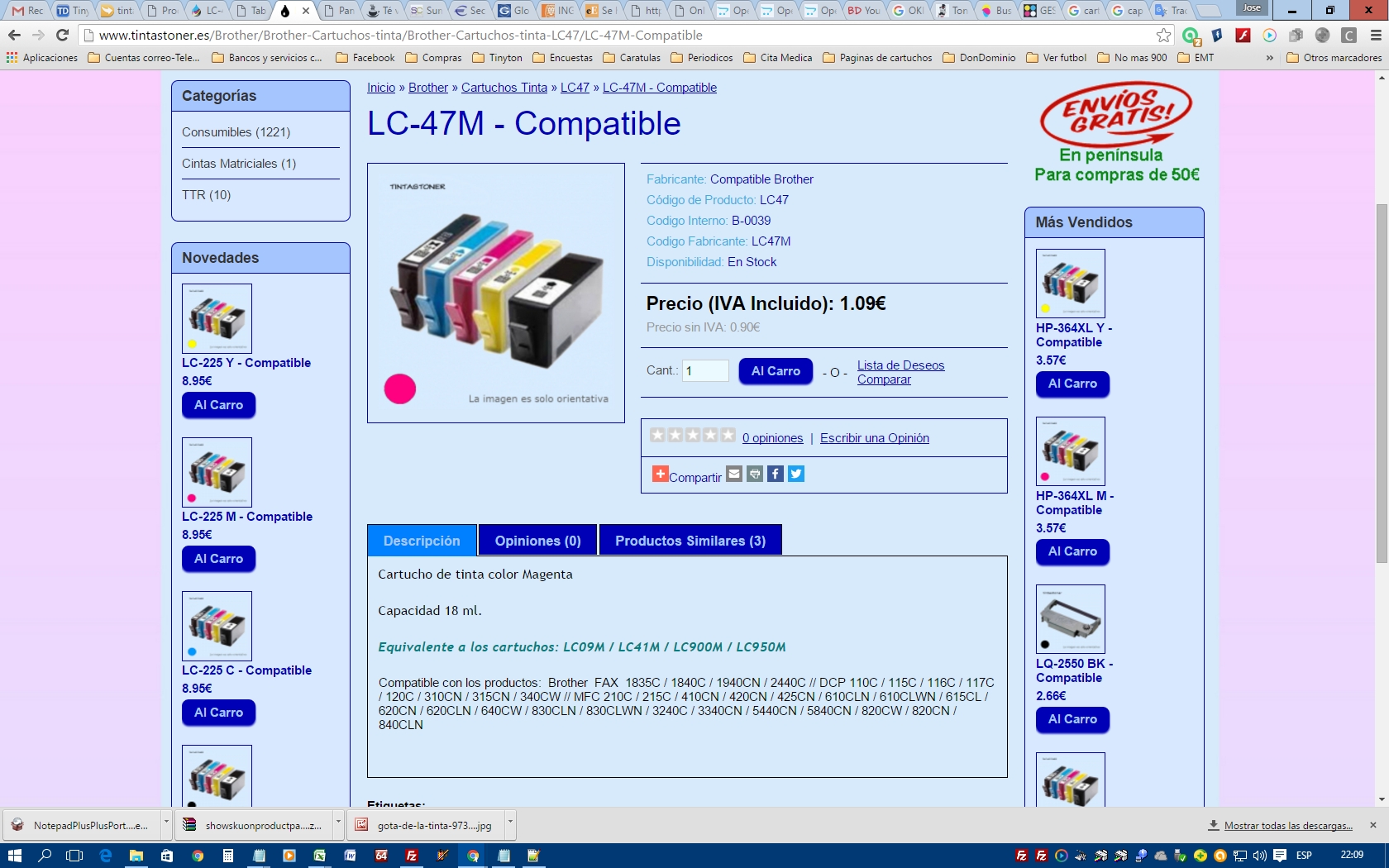The height and width of the screenshot is (868, 1389).
Task: Expand showskuonproductpa download options arrow
Action: coord(338,823)
